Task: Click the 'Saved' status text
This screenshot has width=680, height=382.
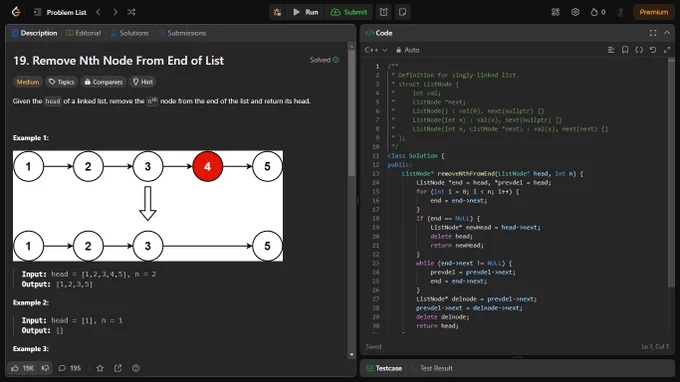Action: coord(373,346)
